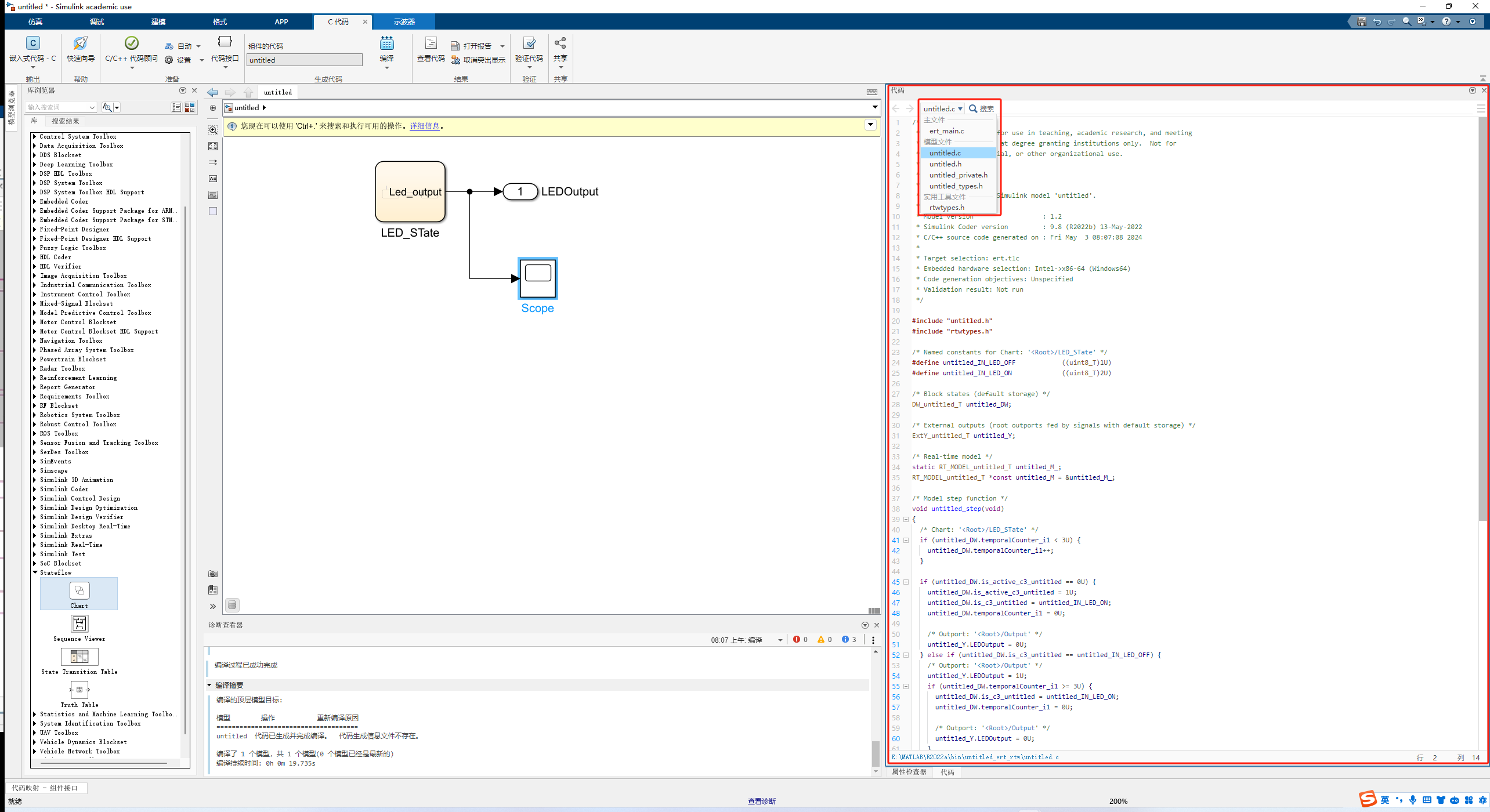Viewport: 1490px width, 812px height.
Task: Launch the 快速向导 quick start wizard
Action: [80, 49]
